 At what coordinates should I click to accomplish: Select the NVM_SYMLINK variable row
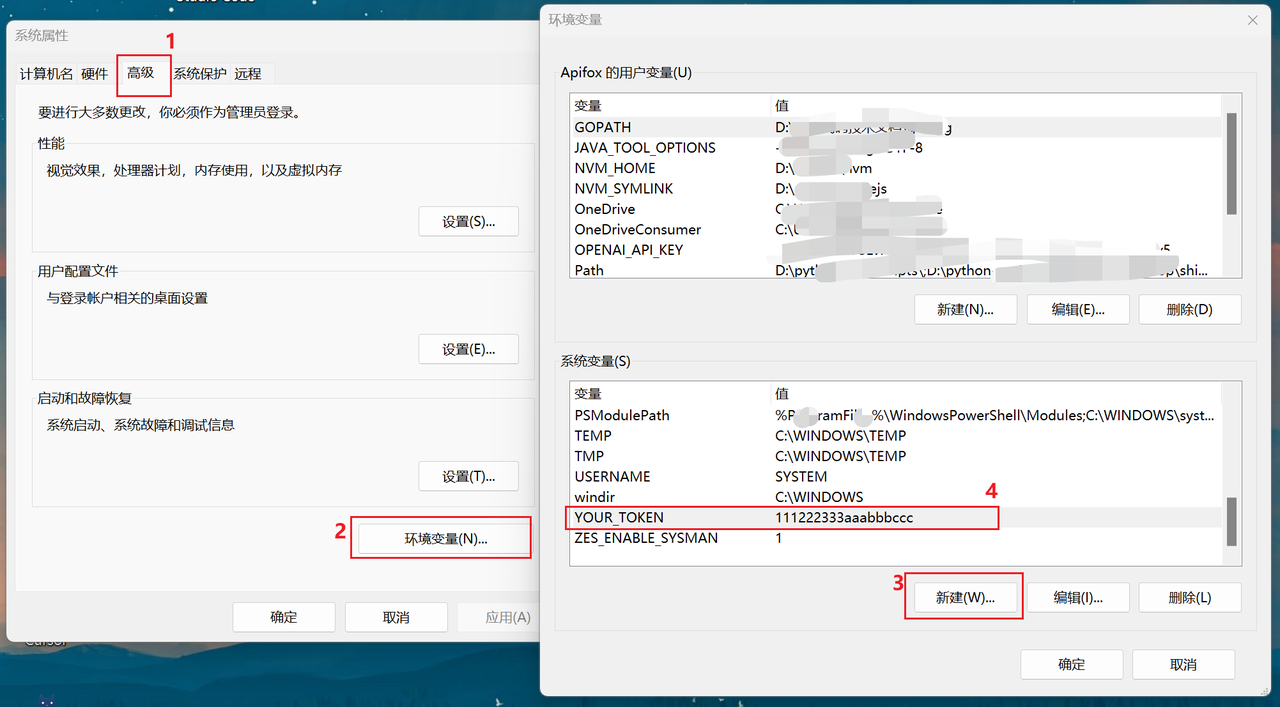(x=896, y=188)
